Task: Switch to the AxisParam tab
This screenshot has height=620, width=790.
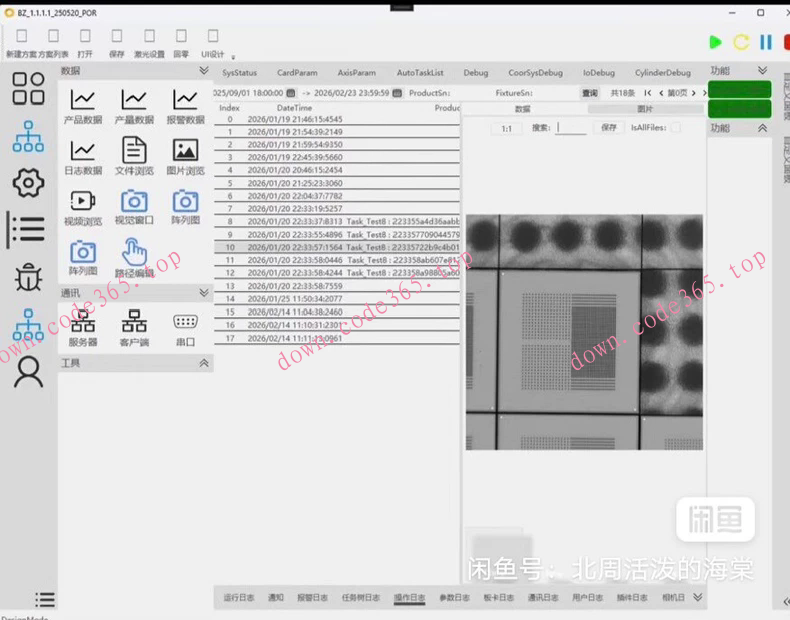Action: [356, 73]
